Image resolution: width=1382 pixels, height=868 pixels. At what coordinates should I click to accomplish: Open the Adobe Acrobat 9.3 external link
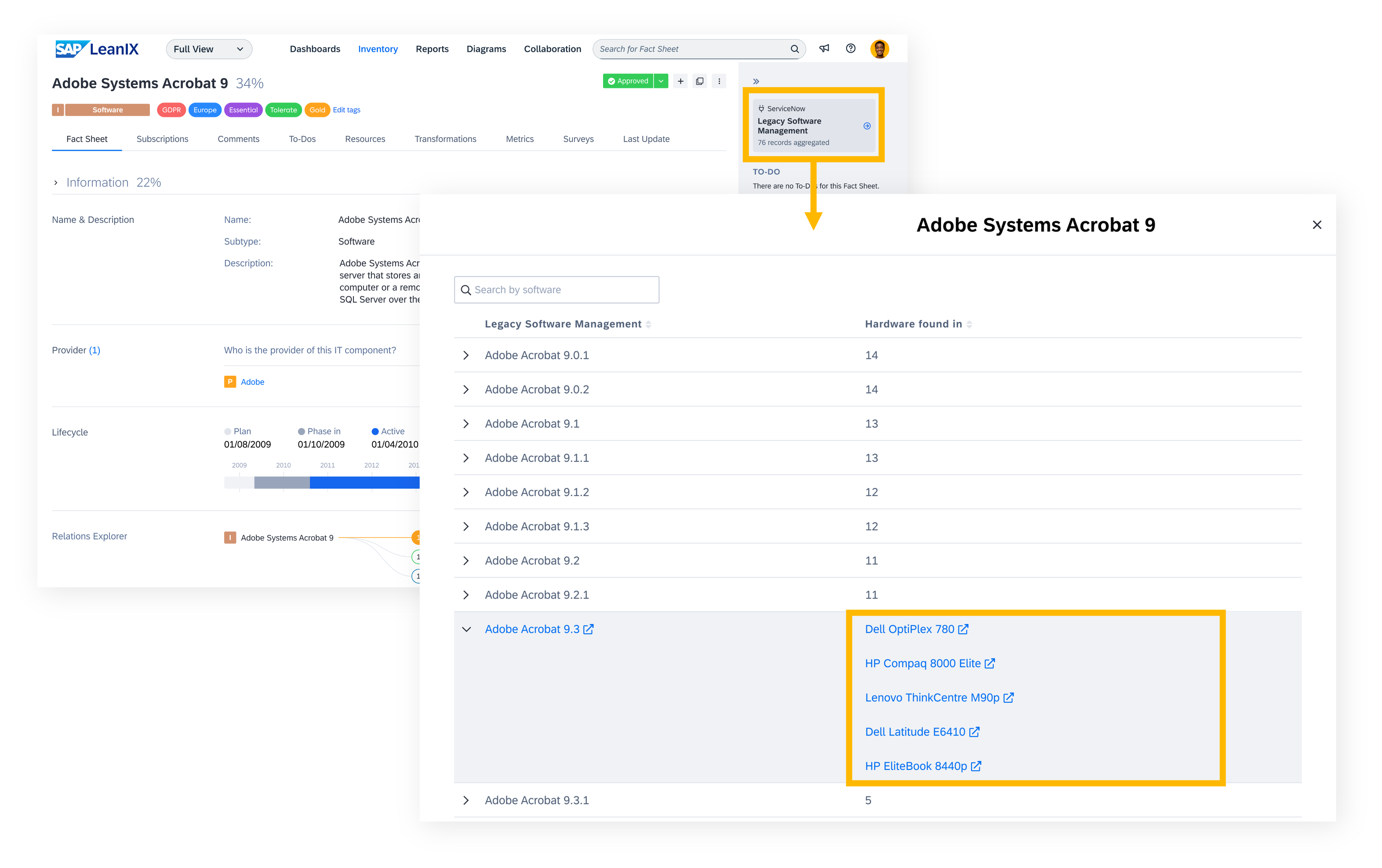tap(539, 629)
